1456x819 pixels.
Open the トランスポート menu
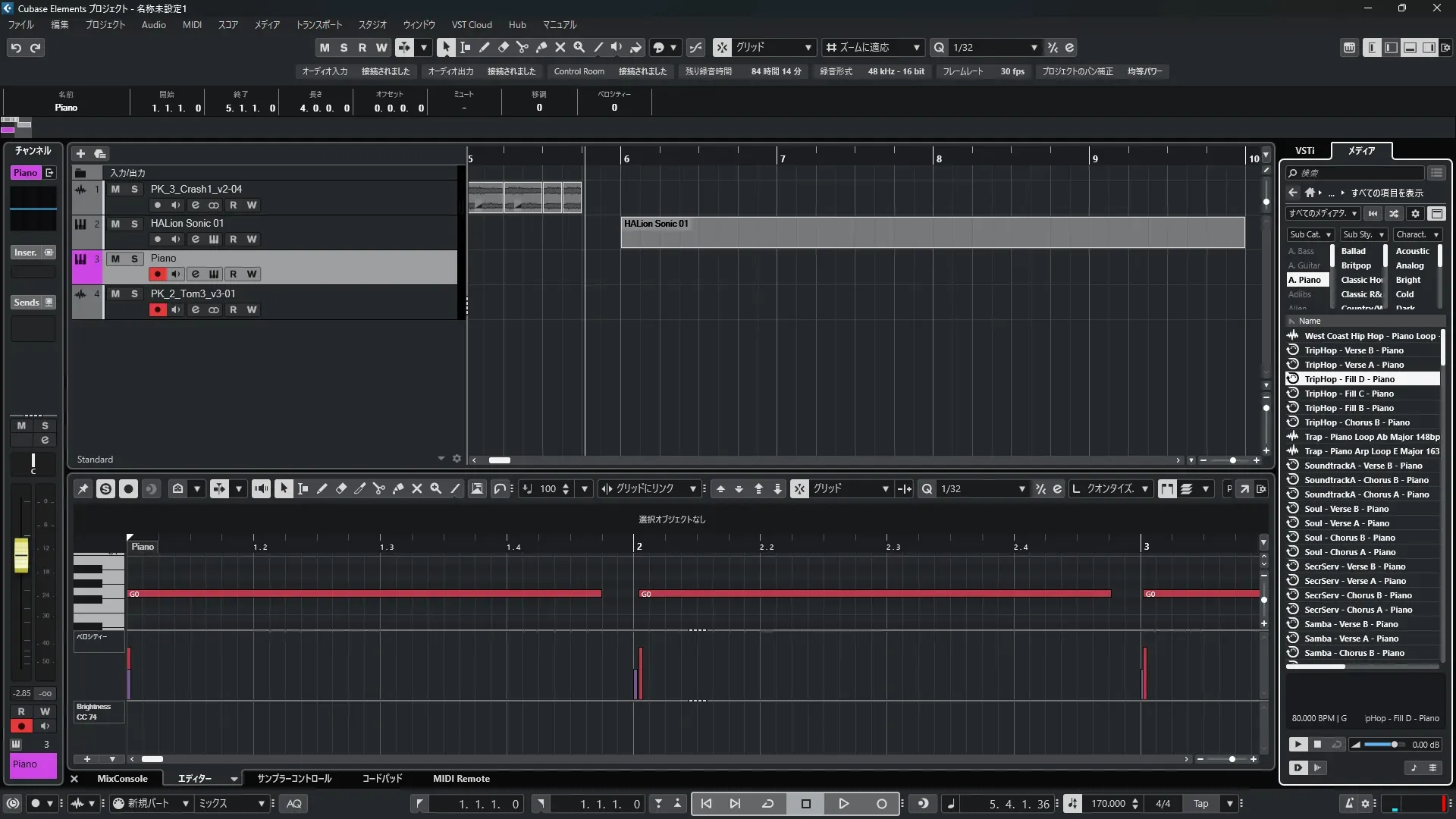[318, 24]
